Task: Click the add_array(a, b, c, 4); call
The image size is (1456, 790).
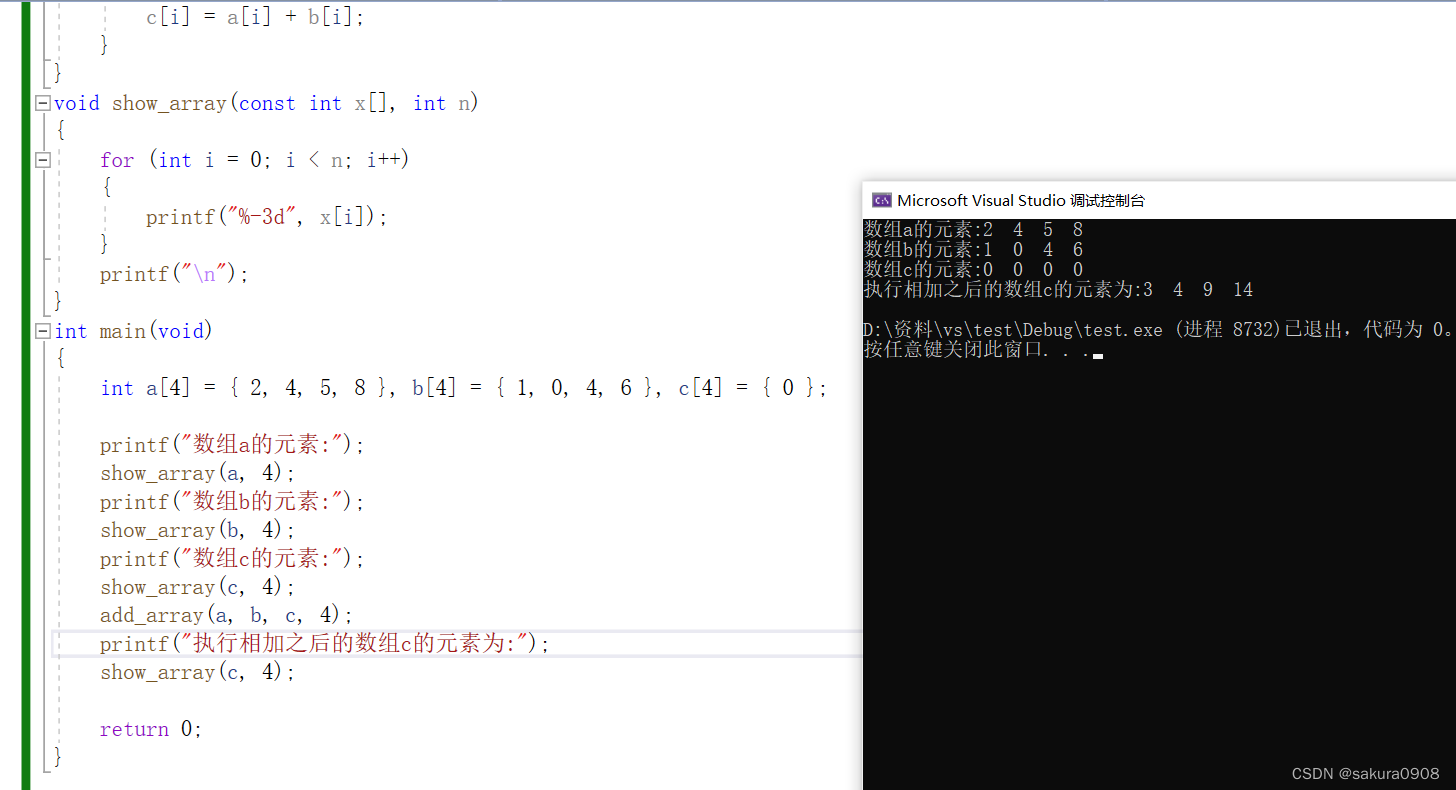Action: click(x=227, y=615)
